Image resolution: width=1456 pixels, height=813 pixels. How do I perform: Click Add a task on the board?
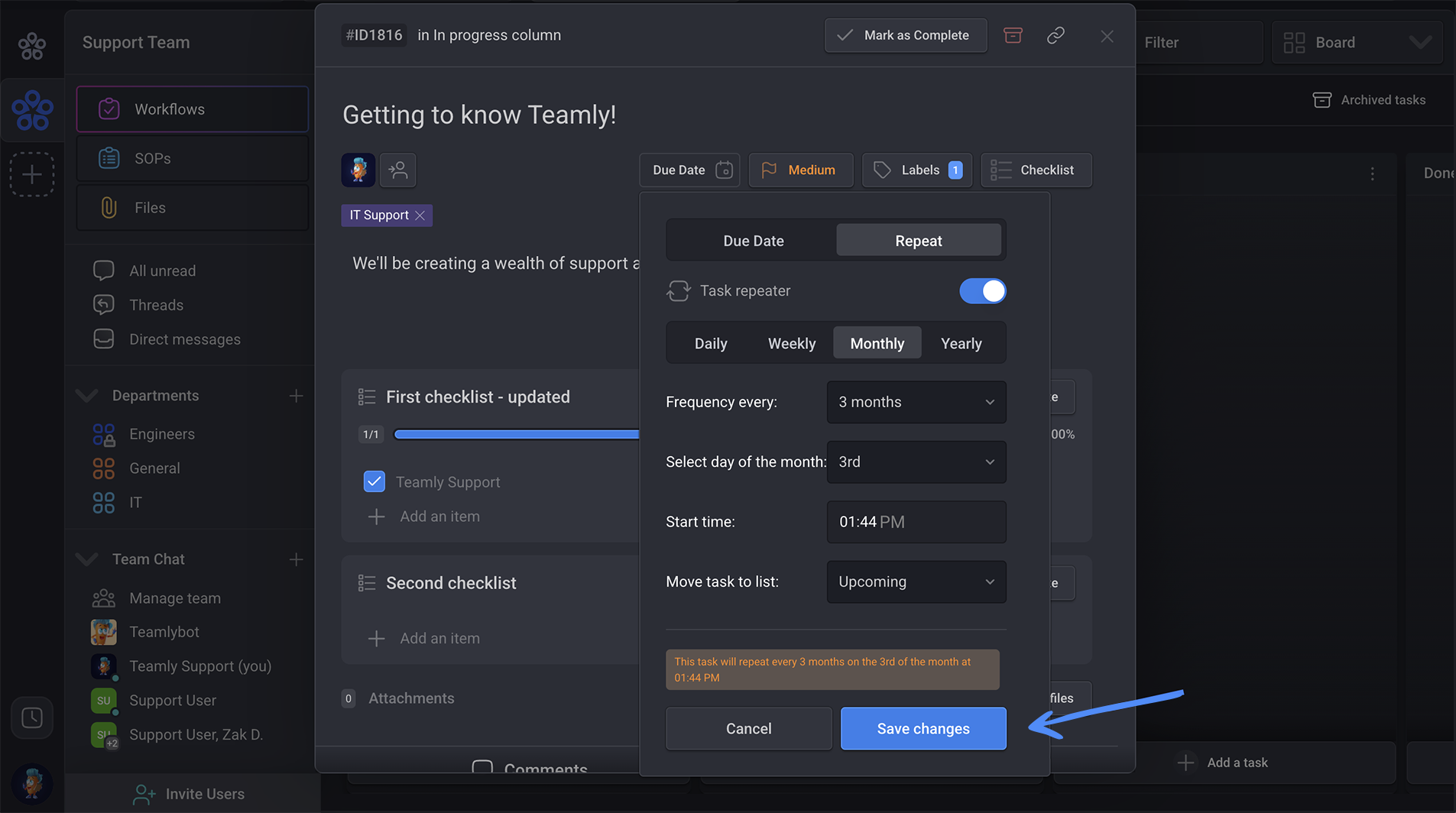click(x=1223, y=763)
